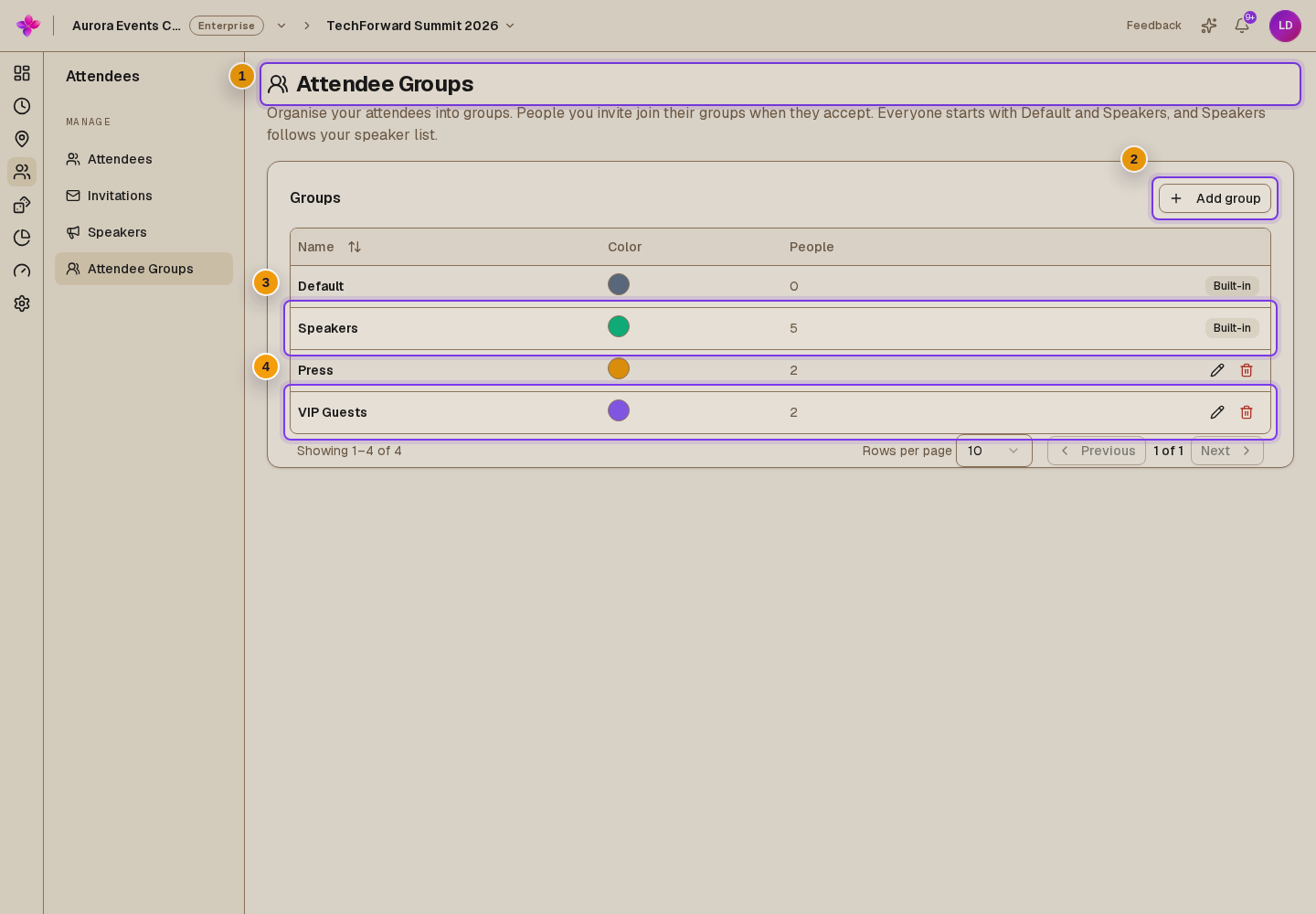The height and width of the screenshot is (914, 1316).
Task: Click the Previous page button
Action: (x=1097, y=451)
